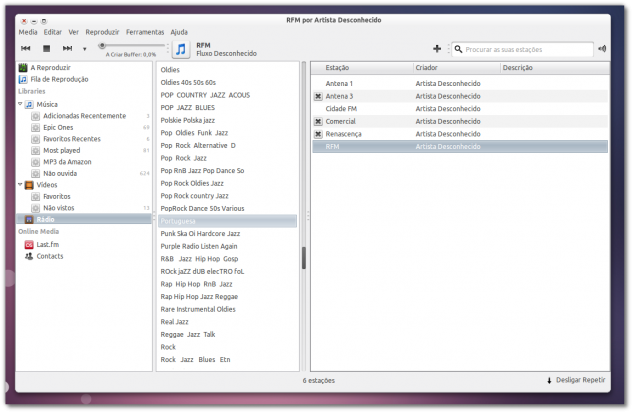The width and height of the screenshot is (633, 413).
Task: Skip to next track button
Action: pos(67,48)
